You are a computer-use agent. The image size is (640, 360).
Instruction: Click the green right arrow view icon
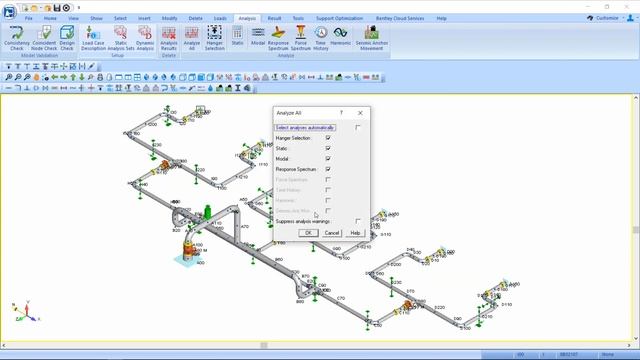(64, 77)
